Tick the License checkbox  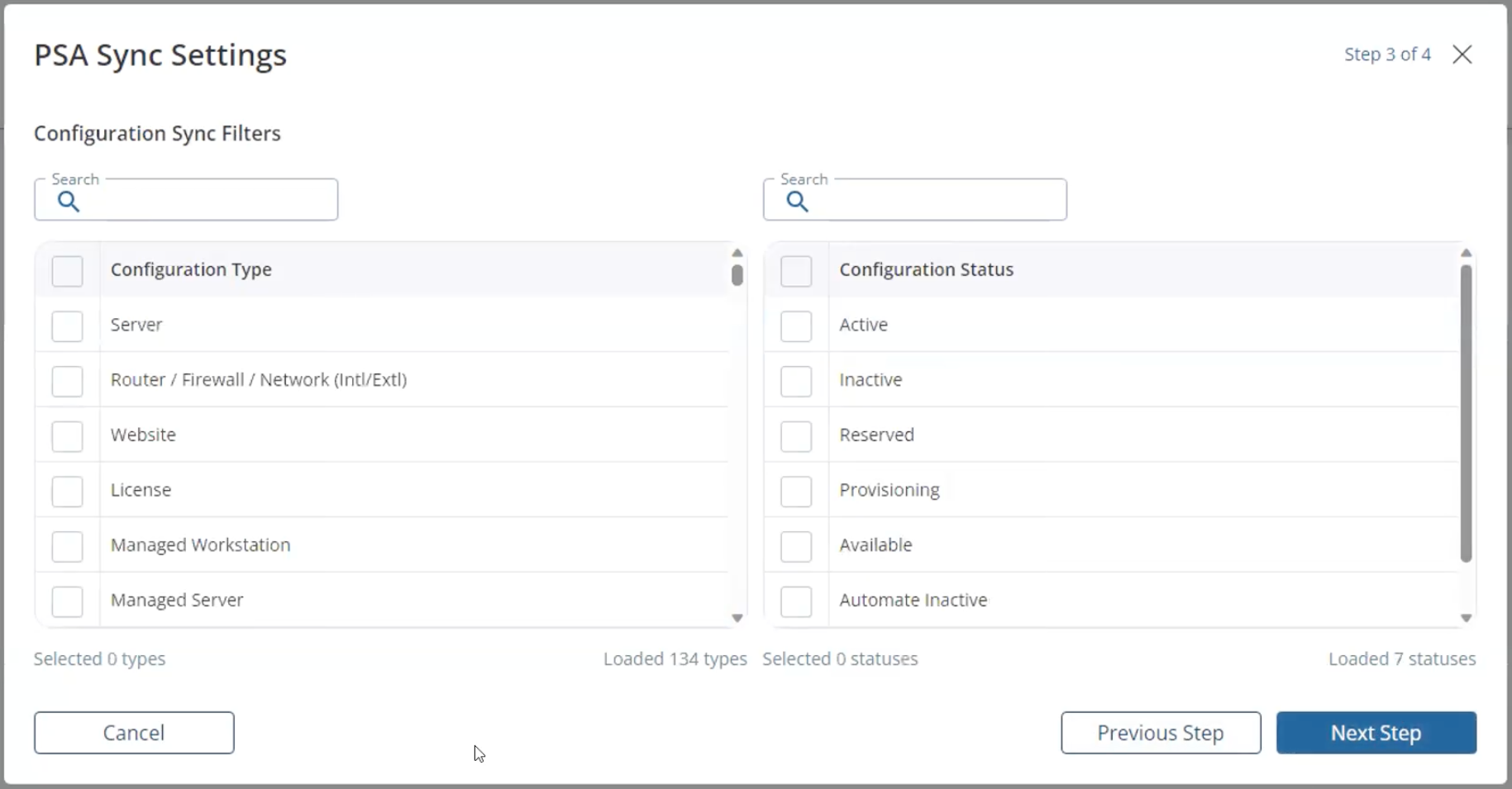pyautogui.click(x=67, y=491)
